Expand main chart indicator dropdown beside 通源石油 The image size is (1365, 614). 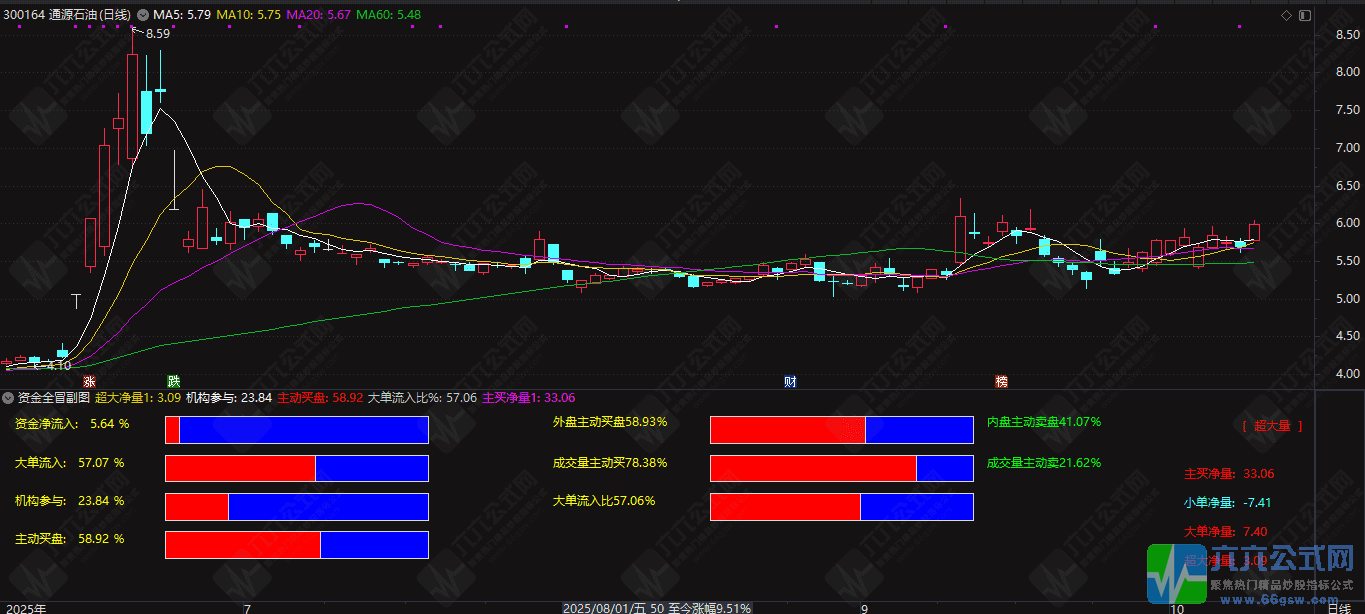point(141,15)
